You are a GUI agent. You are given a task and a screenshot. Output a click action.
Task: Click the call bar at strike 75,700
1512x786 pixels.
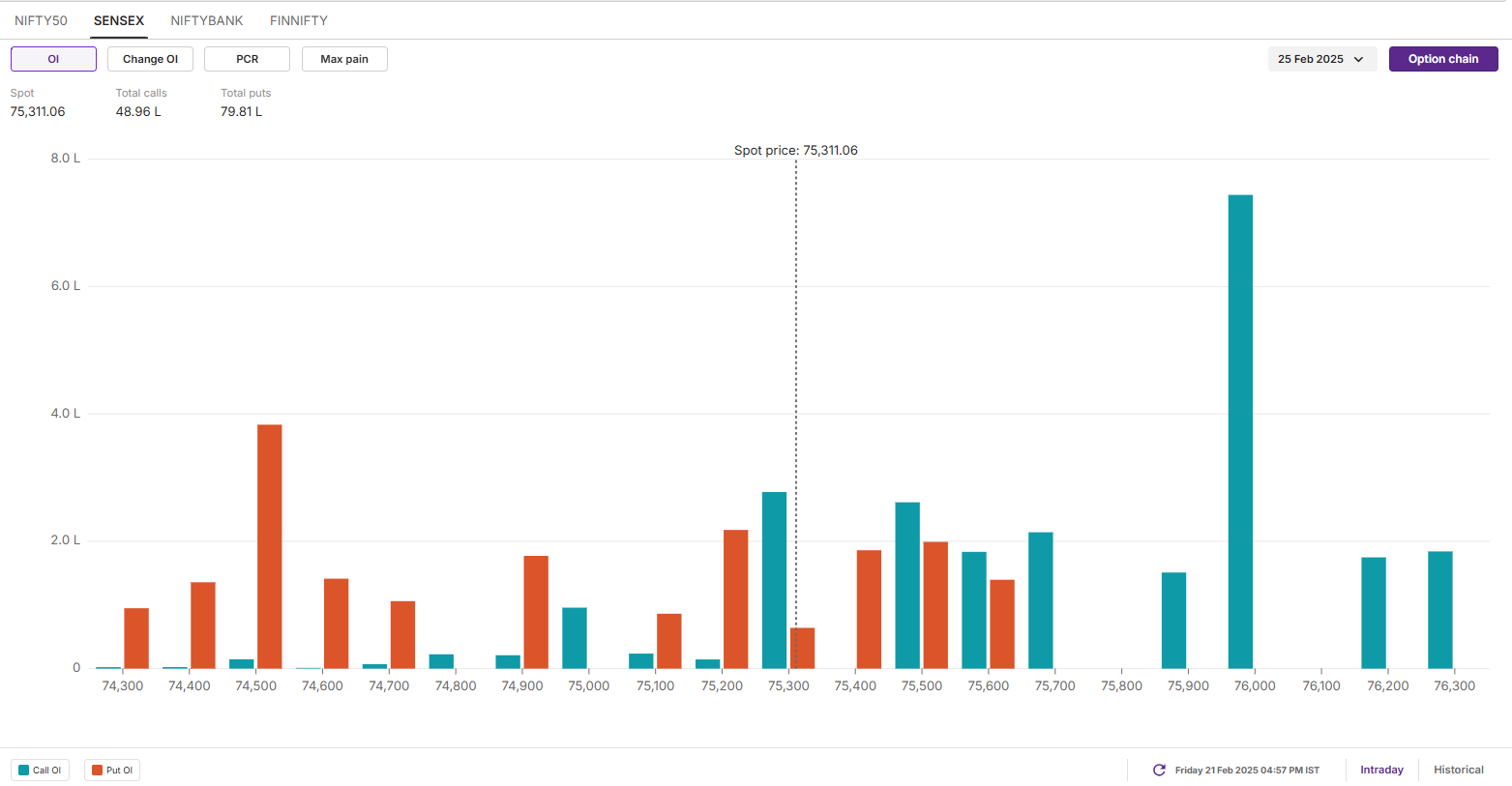click(x=1041, y=600)
